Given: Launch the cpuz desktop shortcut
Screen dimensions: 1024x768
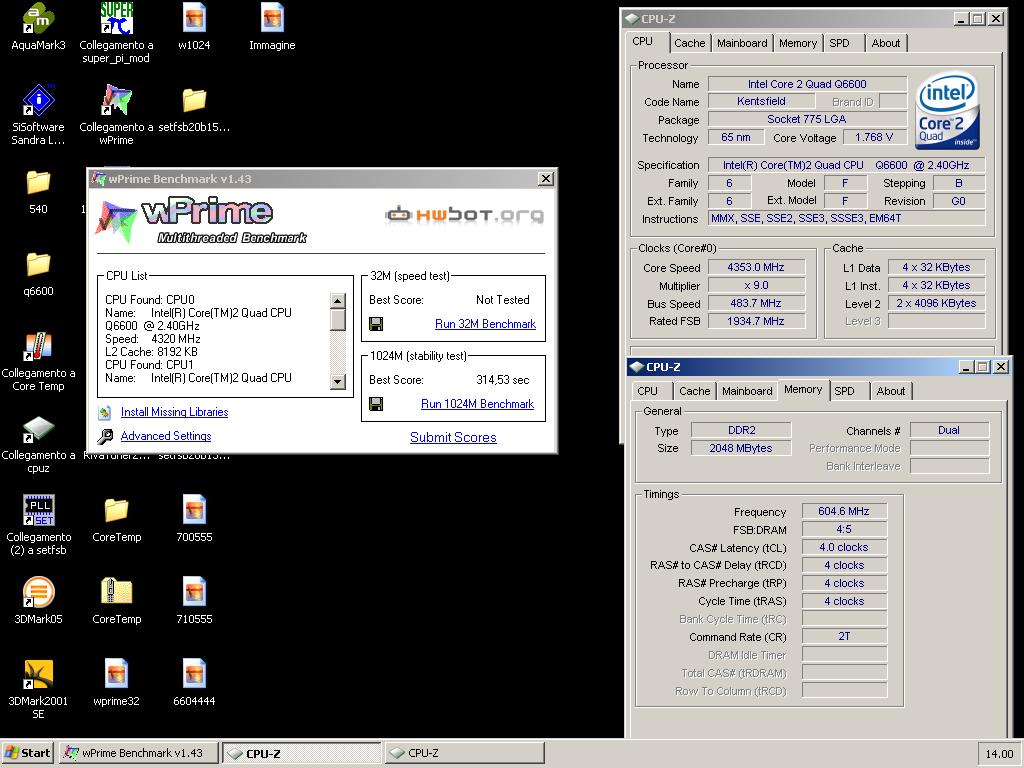Looking at the screenshot, I should [39, 429].
